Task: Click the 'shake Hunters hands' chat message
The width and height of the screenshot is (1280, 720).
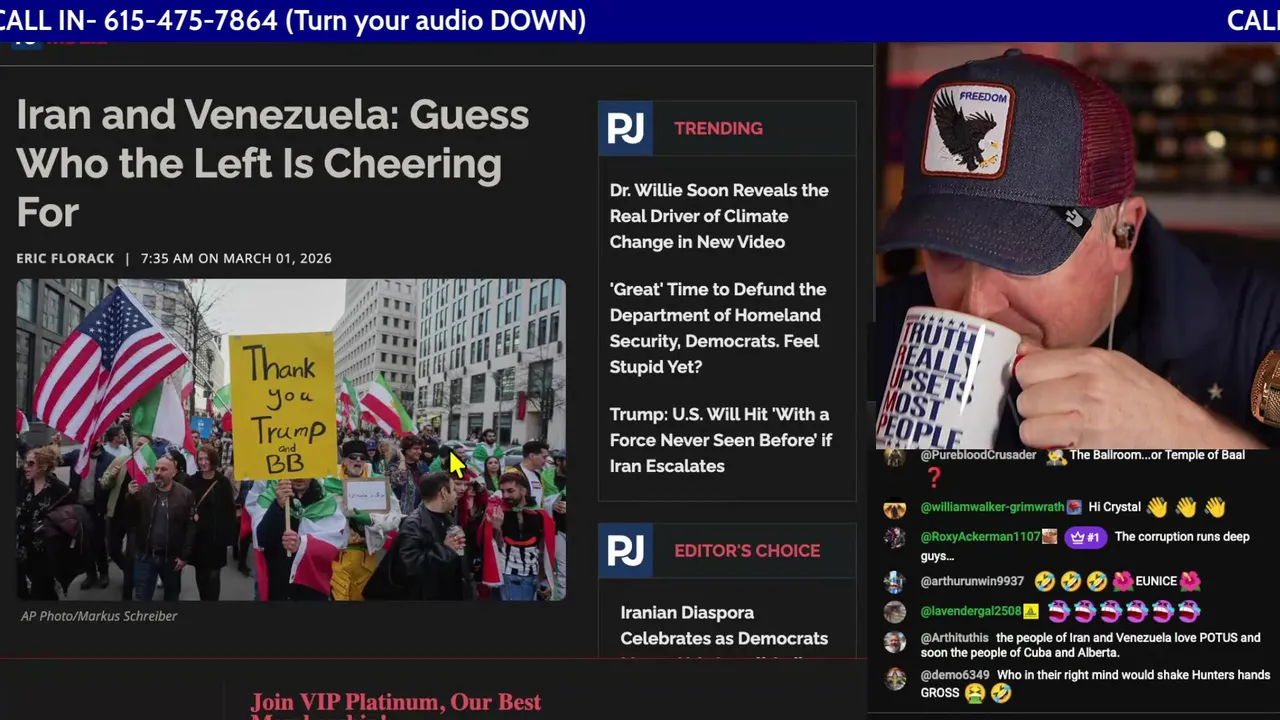Action: tap(1095, 684)
